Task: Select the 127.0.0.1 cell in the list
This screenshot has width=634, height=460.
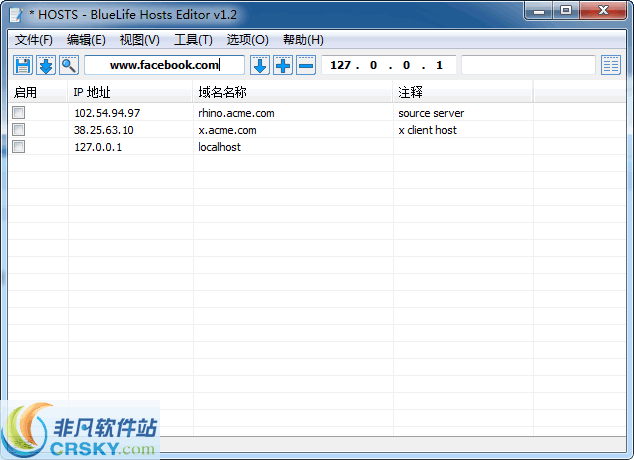Action: (x=98, y=147)
